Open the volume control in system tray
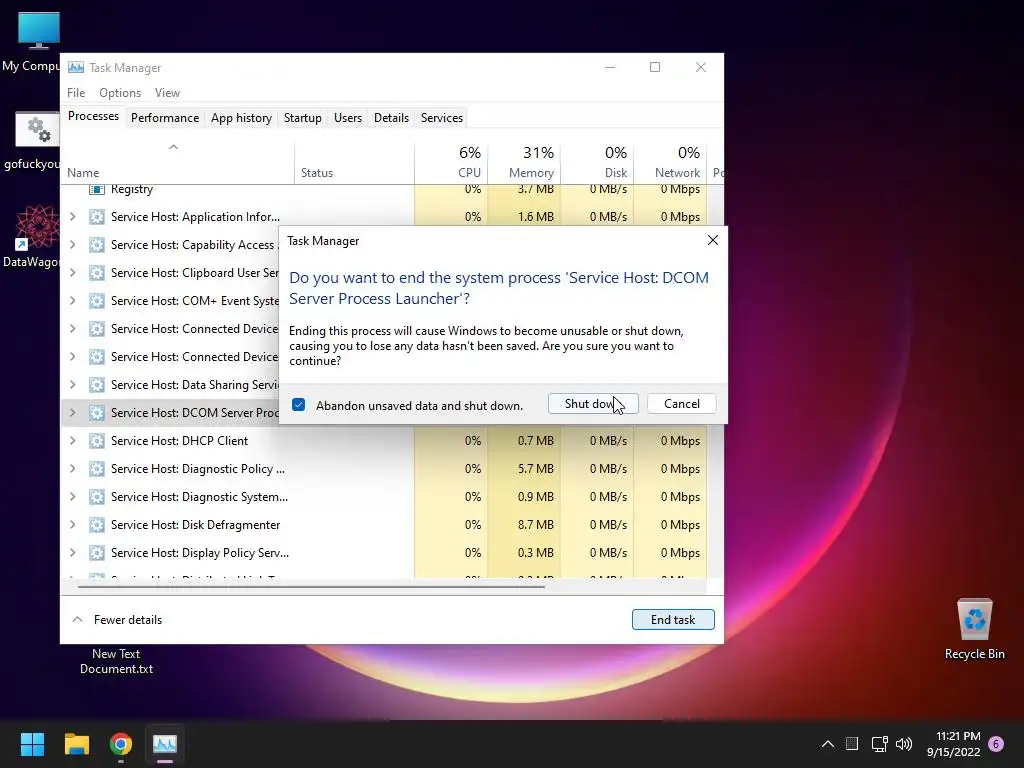 (904, 744)
